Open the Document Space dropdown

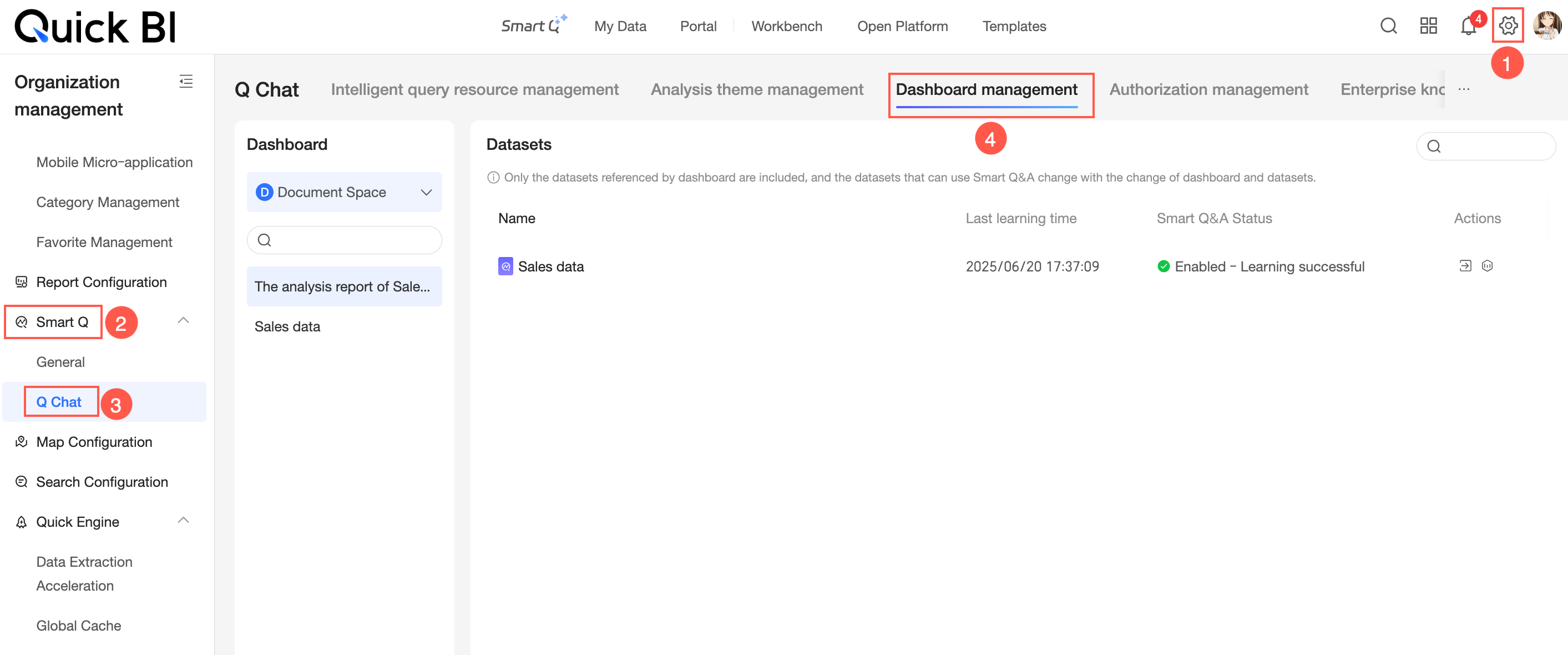pyautogui.click(x=344, y=193)
